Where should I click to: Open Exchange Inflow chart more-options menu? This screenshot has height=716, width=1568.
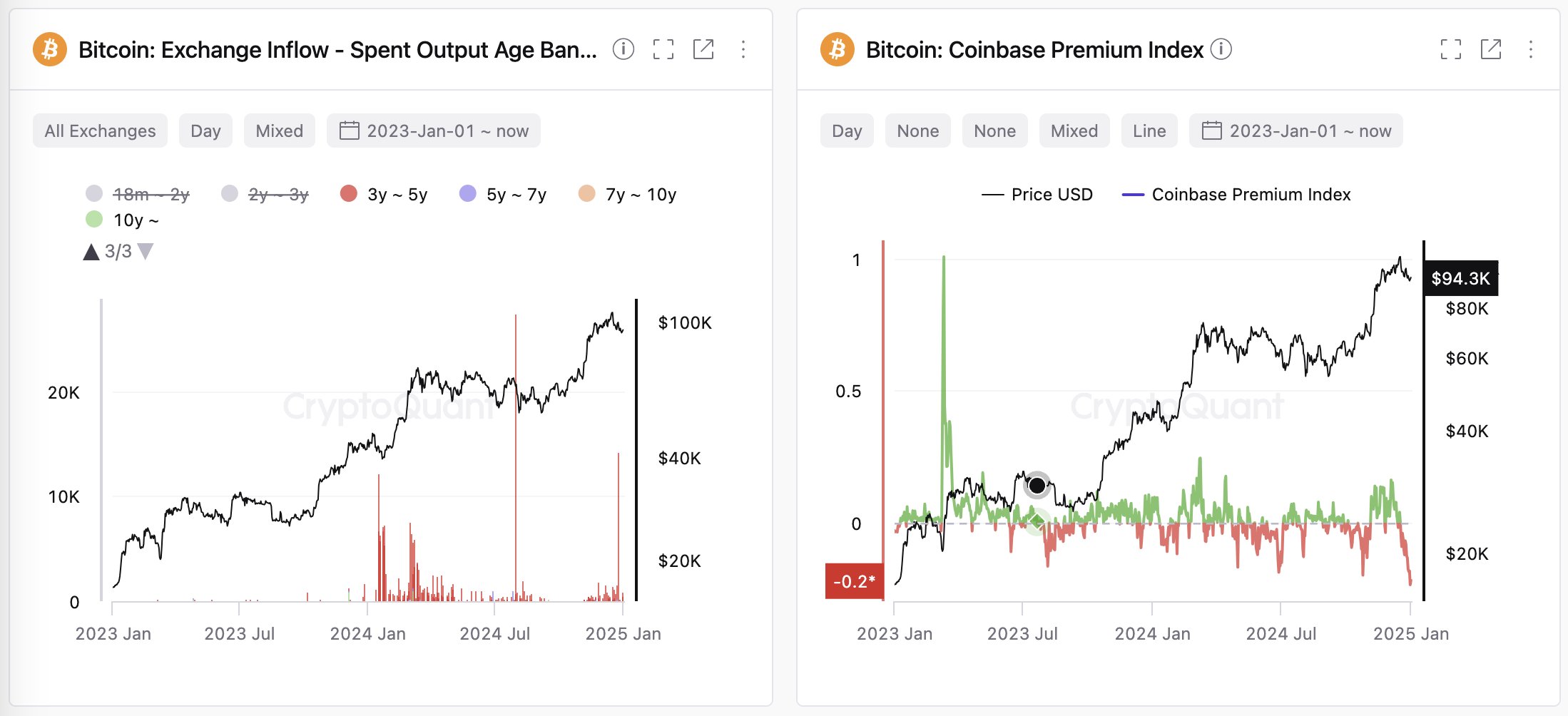pos(743,49)
